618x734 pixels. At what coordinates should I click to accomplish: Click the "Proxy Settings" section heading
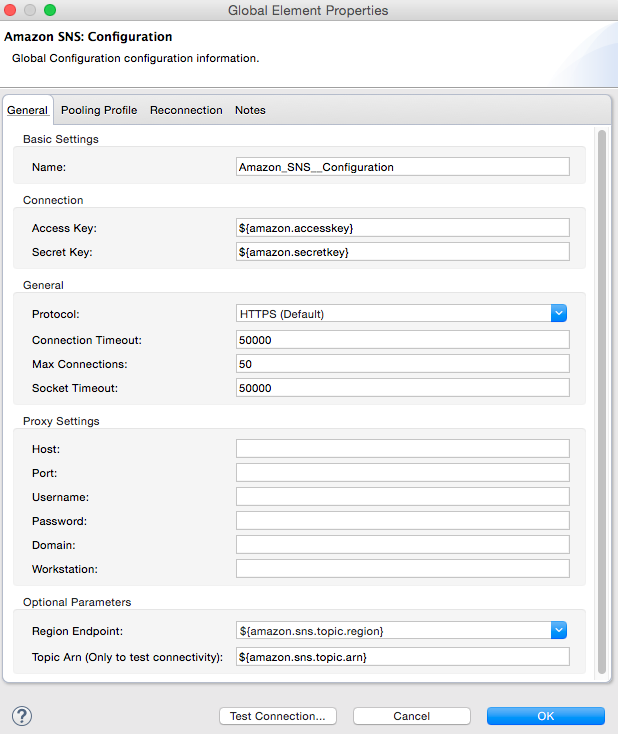[x=61, y=421]
